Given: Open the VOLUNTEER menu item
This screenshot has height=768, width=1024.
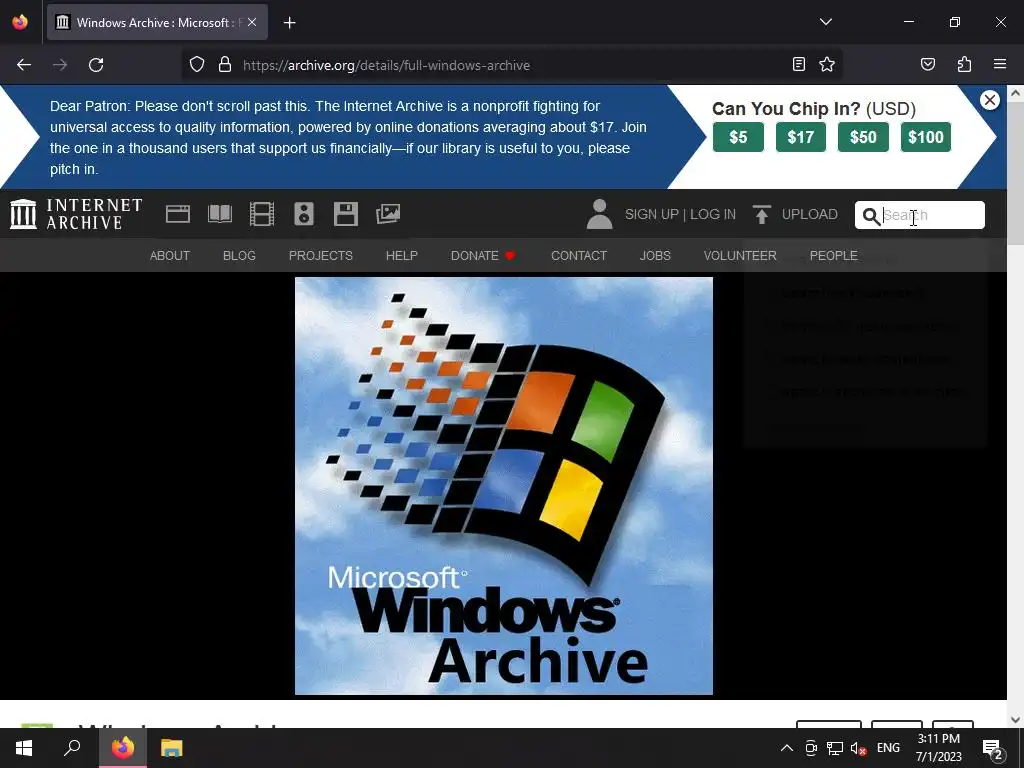Looking at the screenshot, I should click(x=740, y=255).
